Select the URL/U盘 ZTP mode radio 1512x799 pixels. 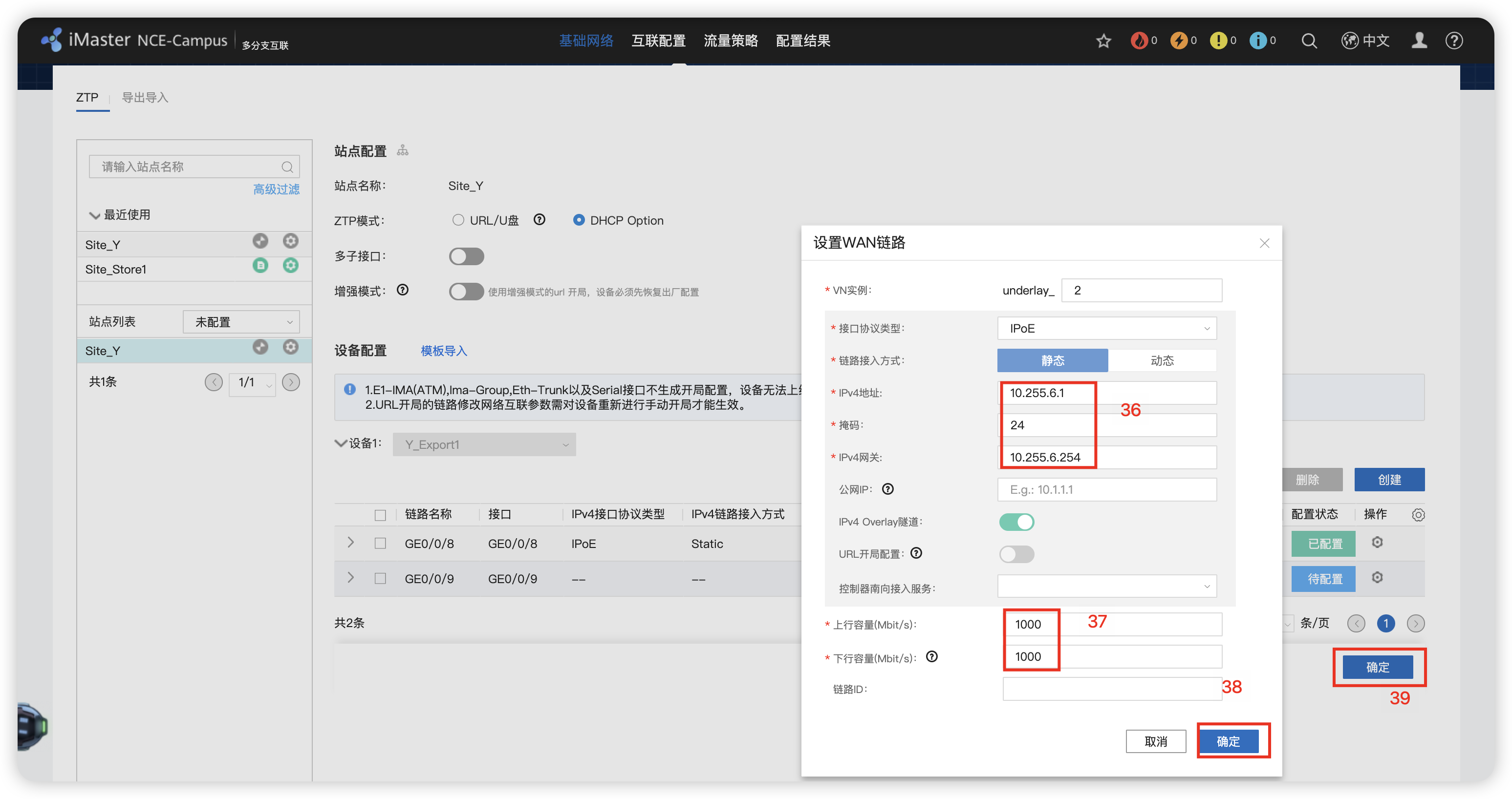click(458, 220)
